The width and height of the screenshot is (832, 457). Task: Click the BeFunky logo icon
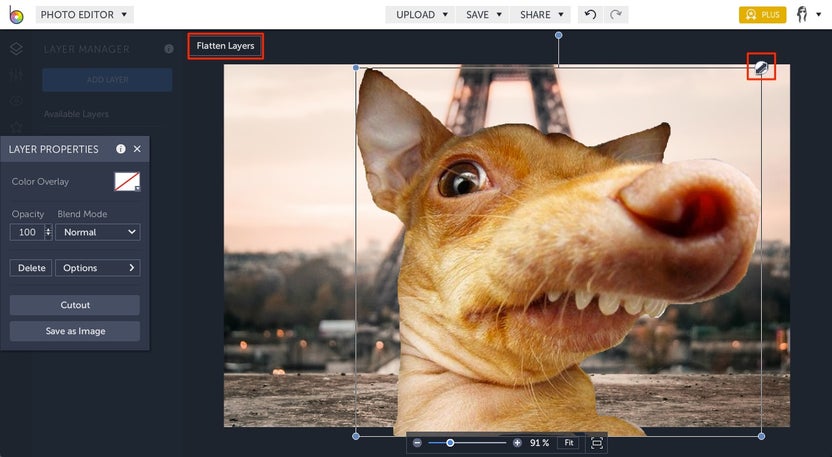click(x=15, y=15)
